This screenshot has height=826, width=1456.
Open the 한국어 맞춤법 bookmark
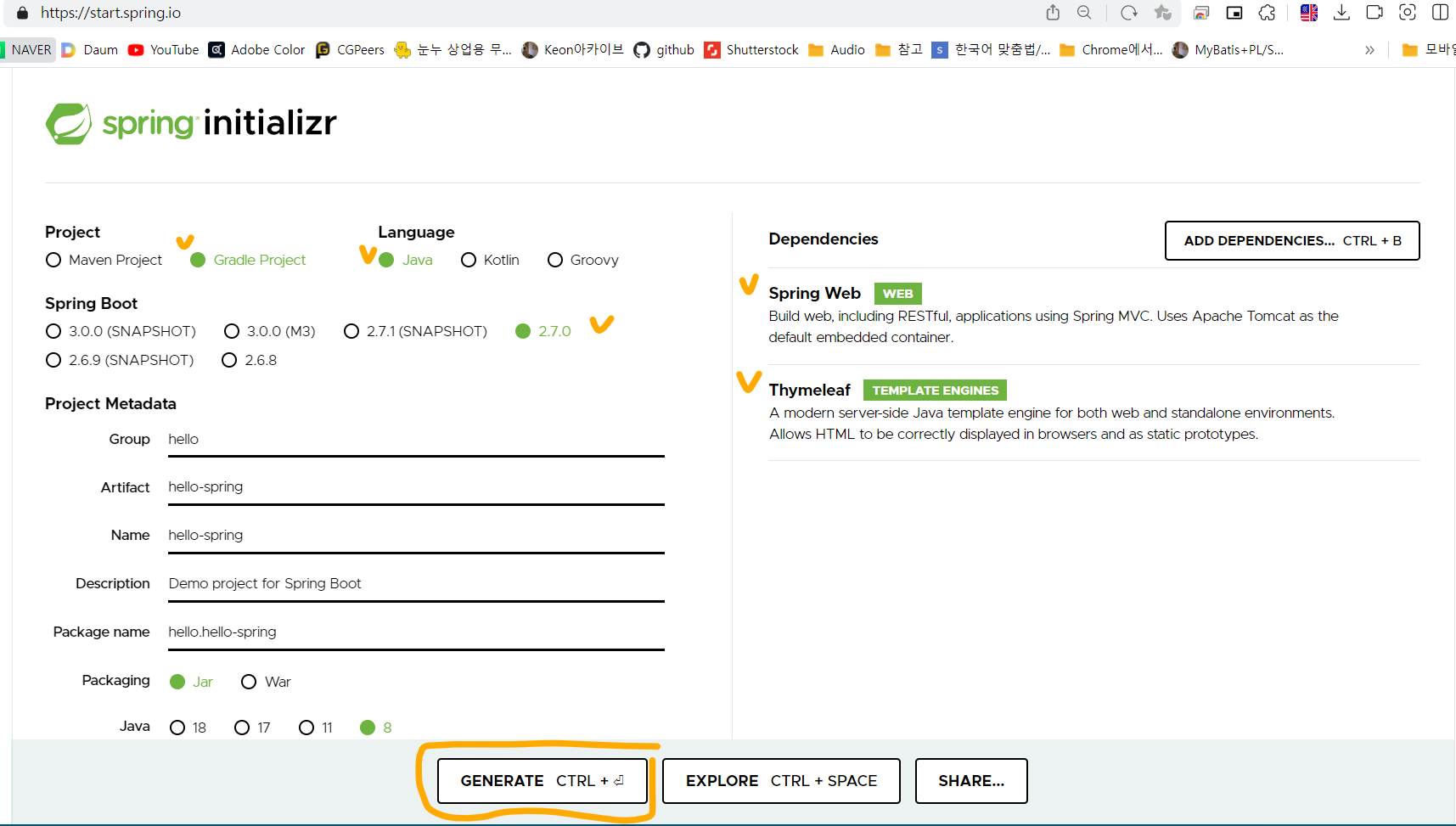[991, 50]
